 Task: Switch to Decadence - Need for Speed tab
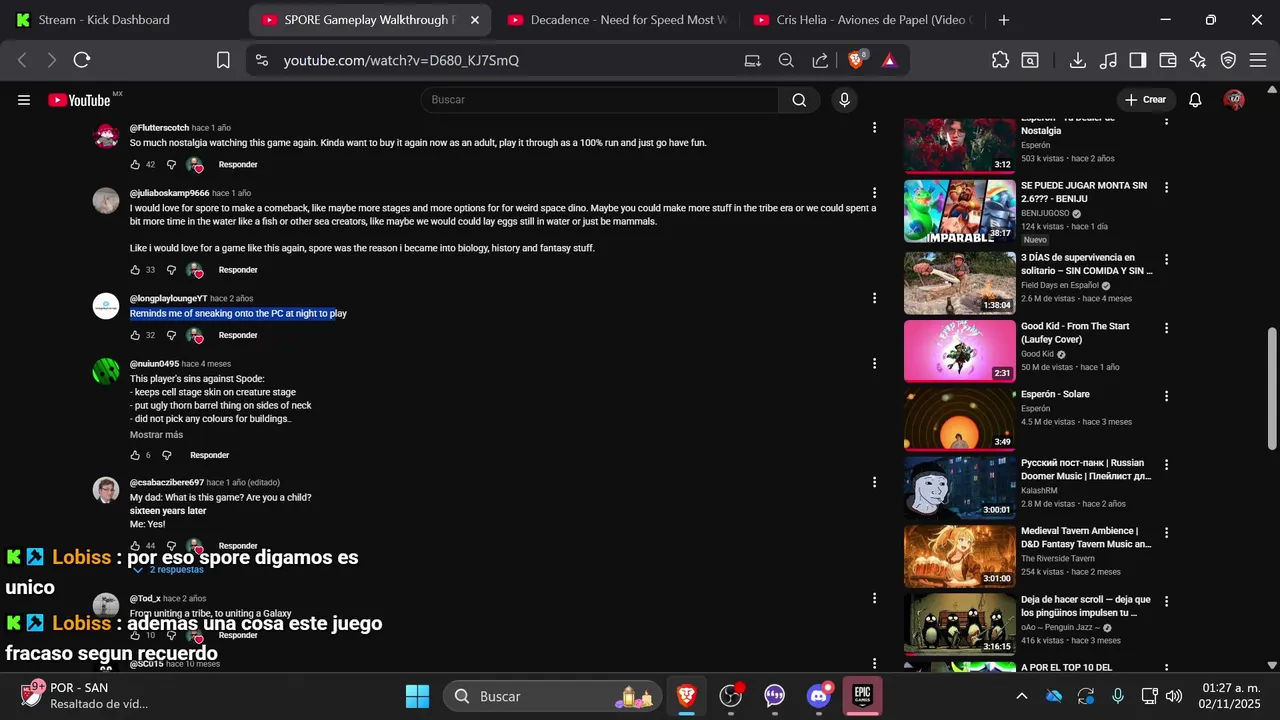coord(618,20)
